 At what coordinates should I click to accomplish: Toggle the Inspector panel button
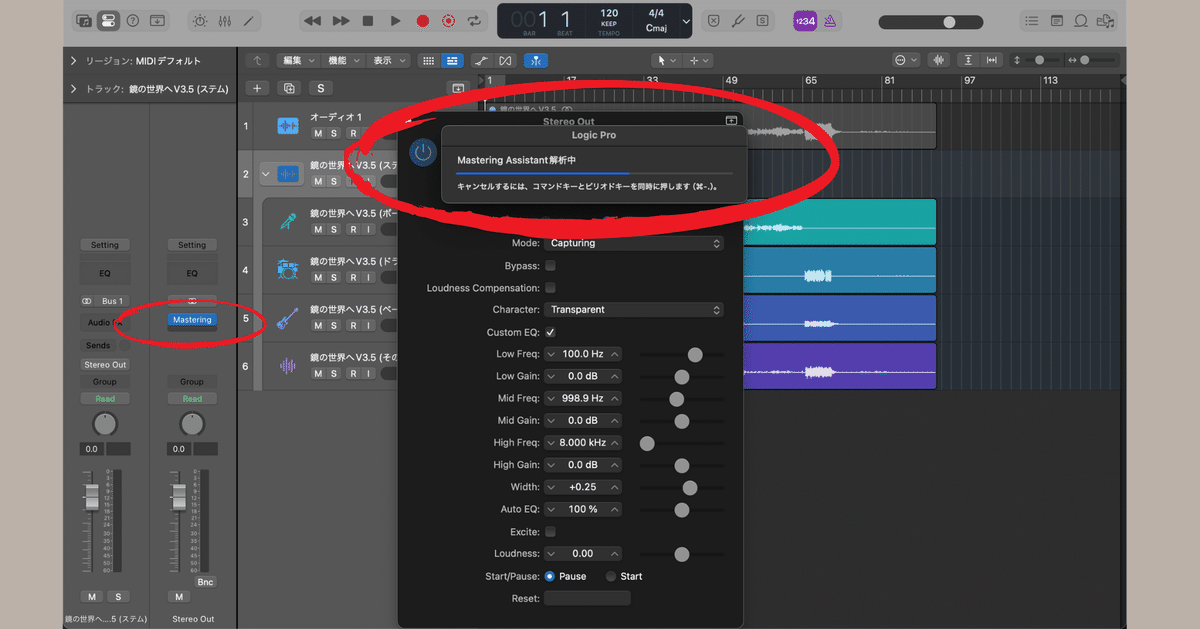point(108,20)
